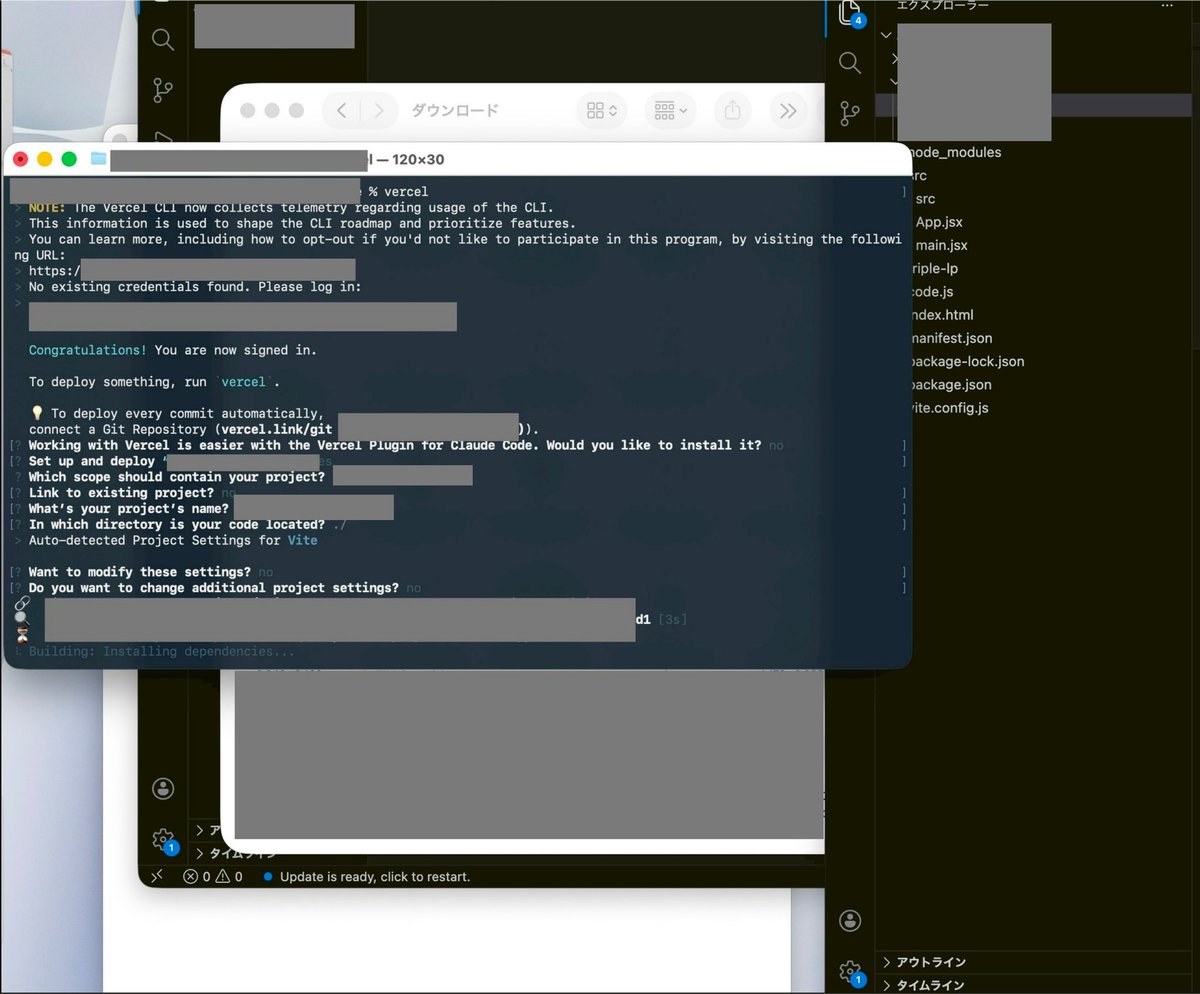This screenshot has height=994, width=1200.
Task: Open package-lock.json in Explorer tree
Action: pyautogui.click(x=965, y=361)
